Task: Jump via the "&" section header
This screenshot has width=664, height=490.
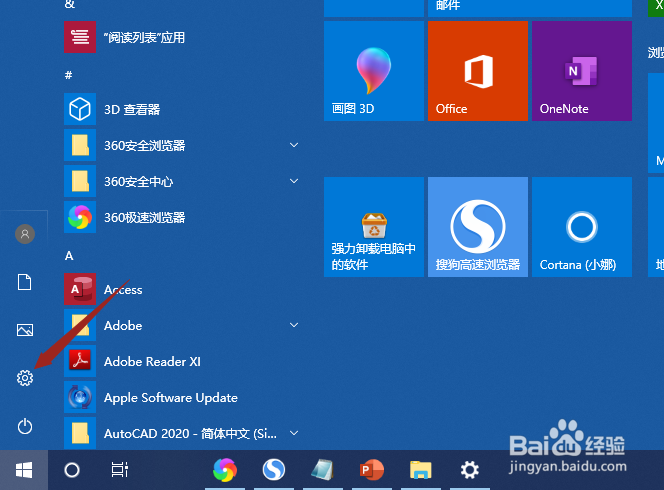Action: (70, 4)
